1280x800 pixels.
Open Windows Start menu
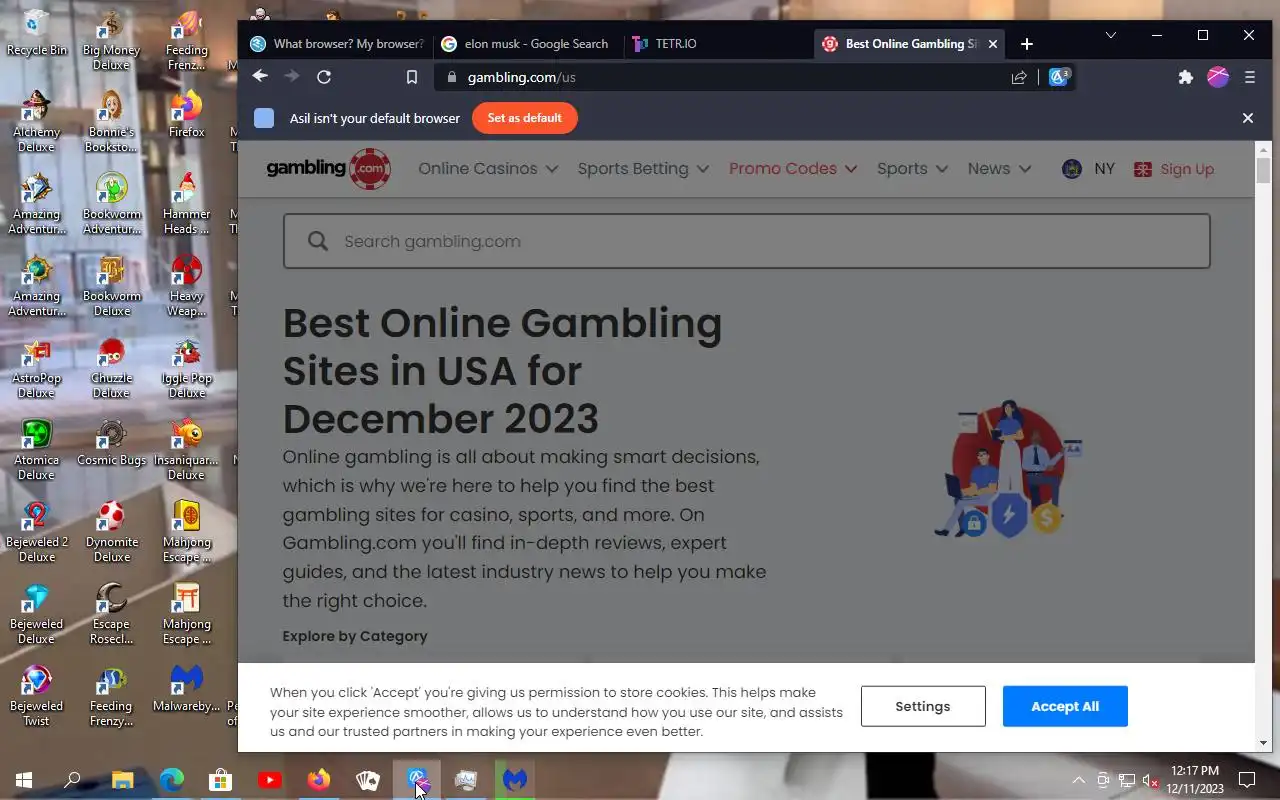point(24,780)
